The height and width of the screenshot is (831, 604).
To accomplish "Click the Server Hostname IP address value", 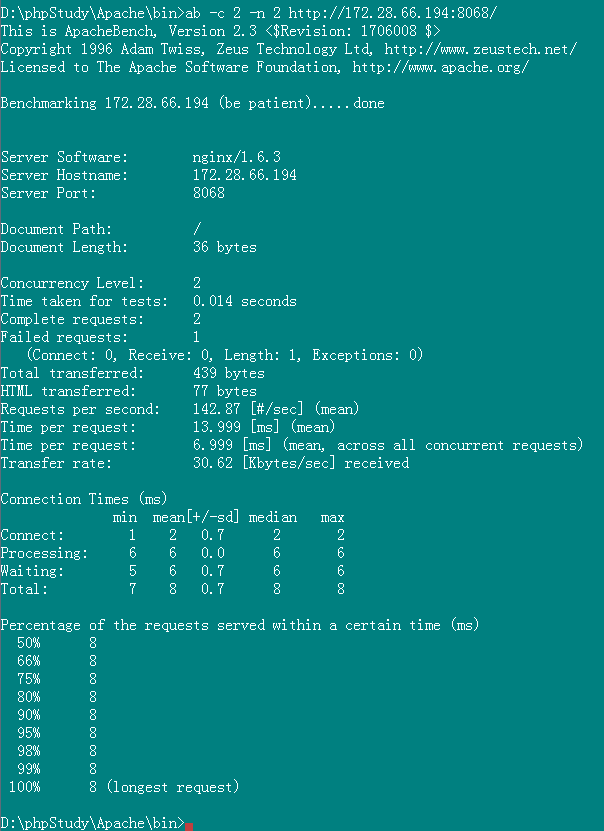I will pos(244,175).
